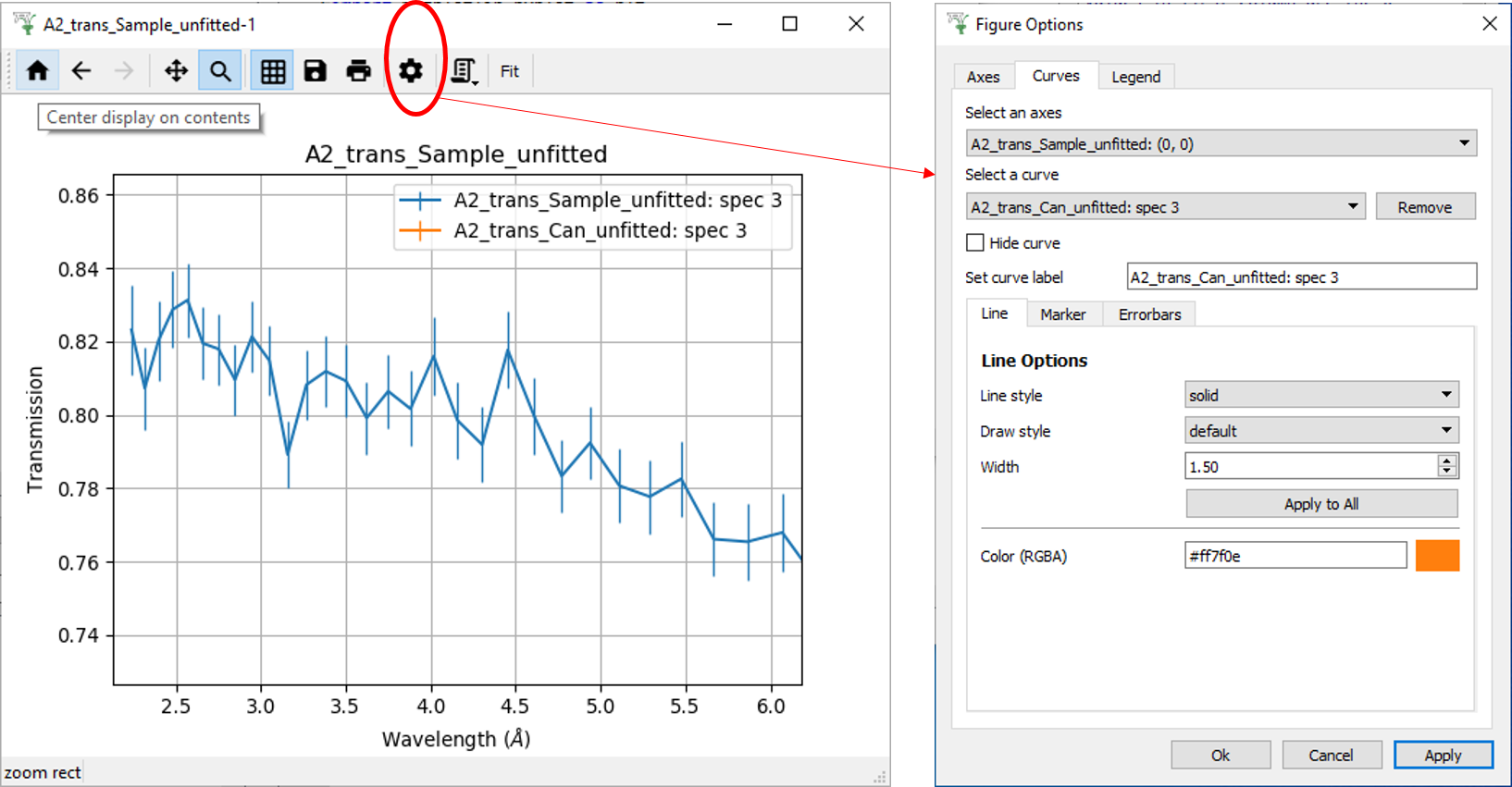
Task: Print the plot using printer icon
Action: 358,71
